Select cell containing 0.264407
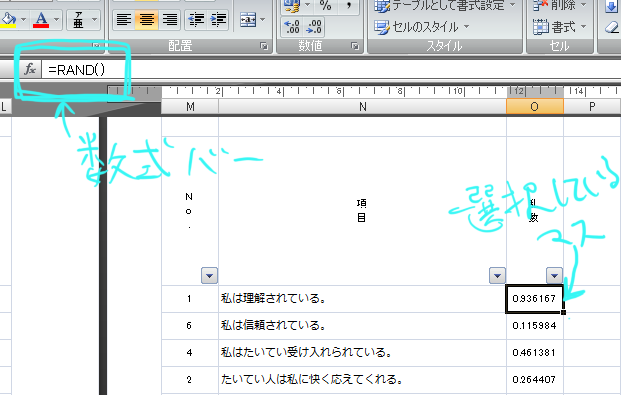This screenshot has width=621, height=395. coord(535,380)
